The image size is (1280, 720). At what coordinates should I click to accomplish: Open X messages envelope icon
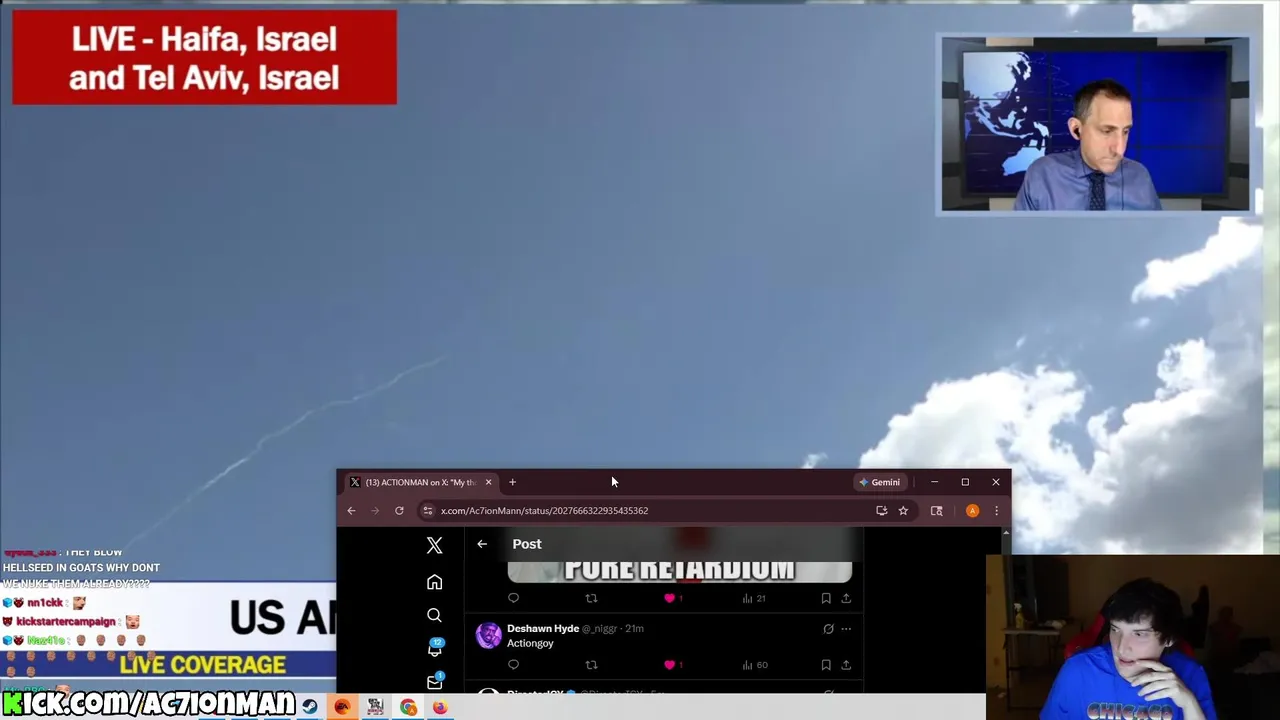tap(435, 681)
